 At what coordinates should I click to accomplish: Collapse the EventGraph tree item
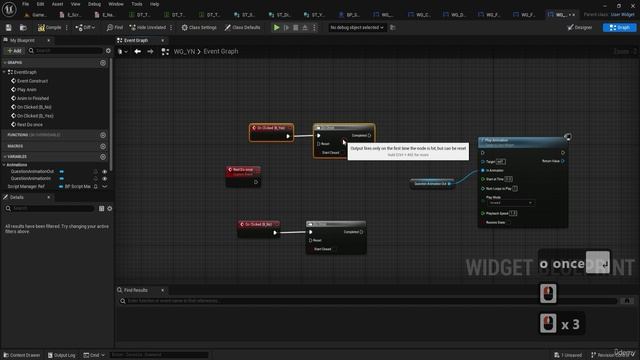(4, 72)
